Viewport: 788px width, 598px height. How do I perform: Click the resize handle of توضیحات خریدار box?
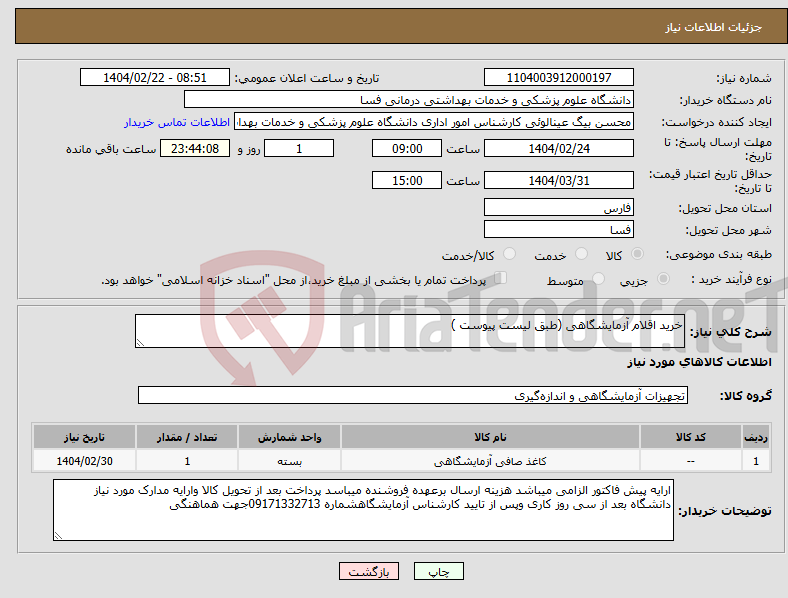[58, 536]
